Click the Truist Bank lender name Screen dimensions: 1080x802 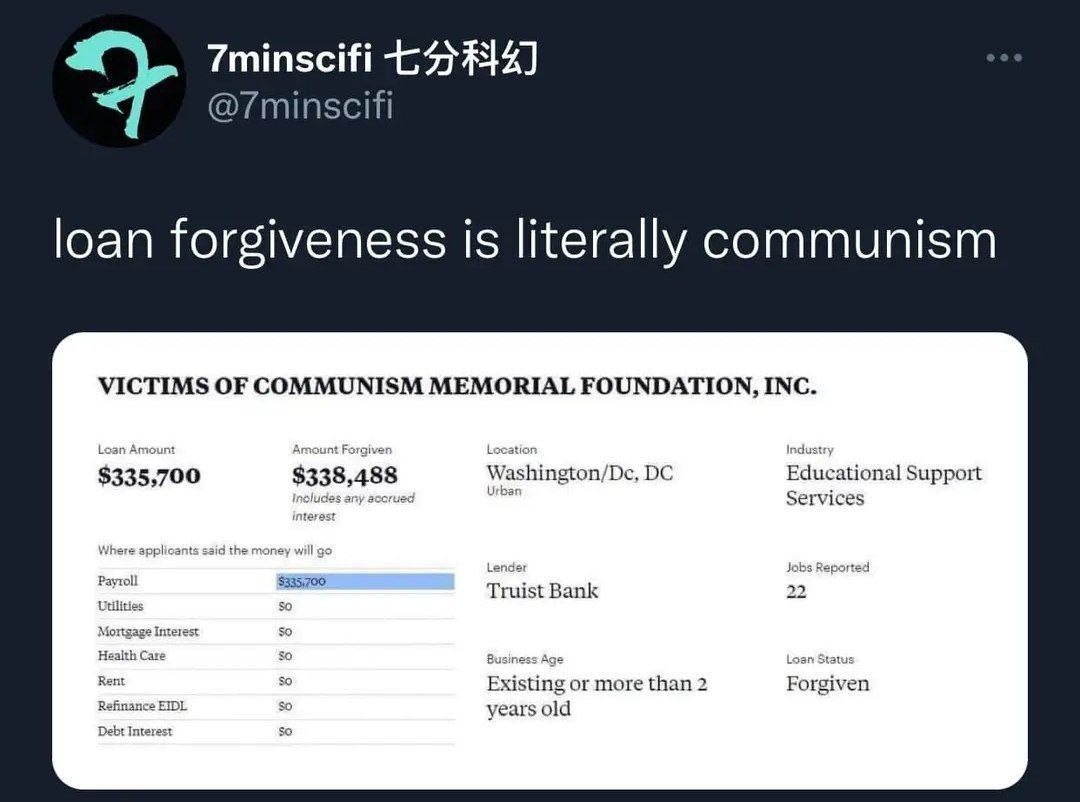(542, 591)
